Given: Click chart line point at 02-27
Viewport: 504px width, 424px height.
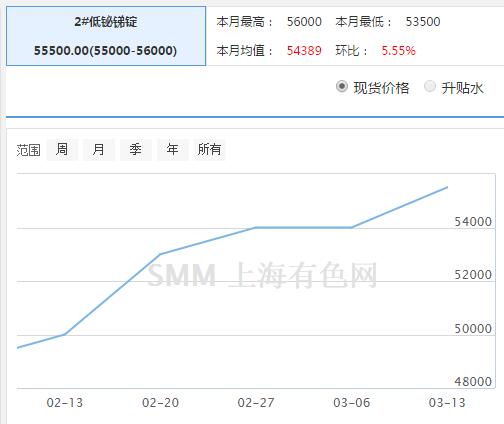Looking at the screenshot, I should [x=256, y=228].
